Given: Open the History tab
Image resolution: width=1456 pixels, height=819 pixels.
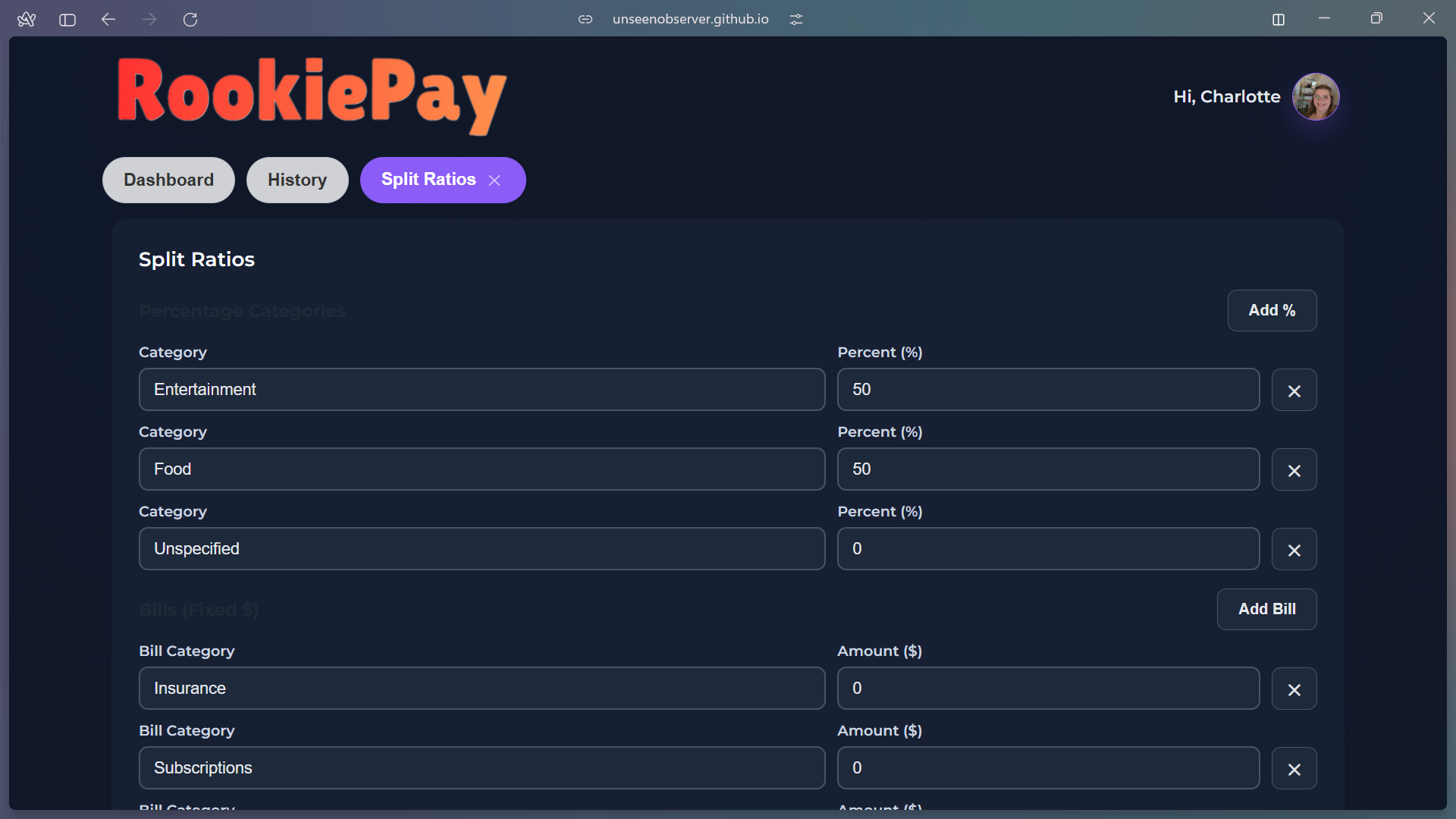Looking at the screenshot, I should click(297, 180).
